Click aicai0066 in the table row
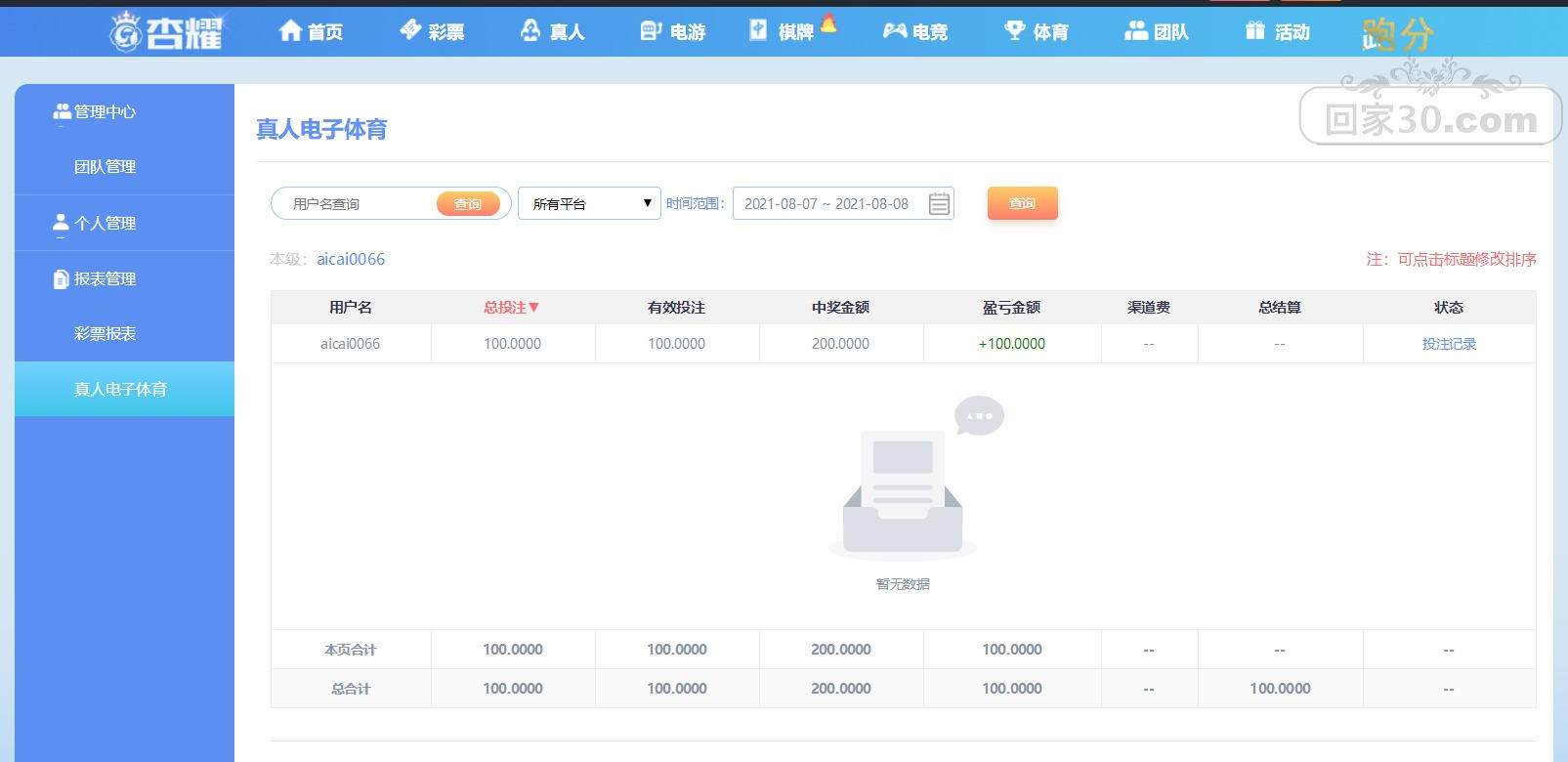Viewport: 1568px width, 762px height. [350, 344]
